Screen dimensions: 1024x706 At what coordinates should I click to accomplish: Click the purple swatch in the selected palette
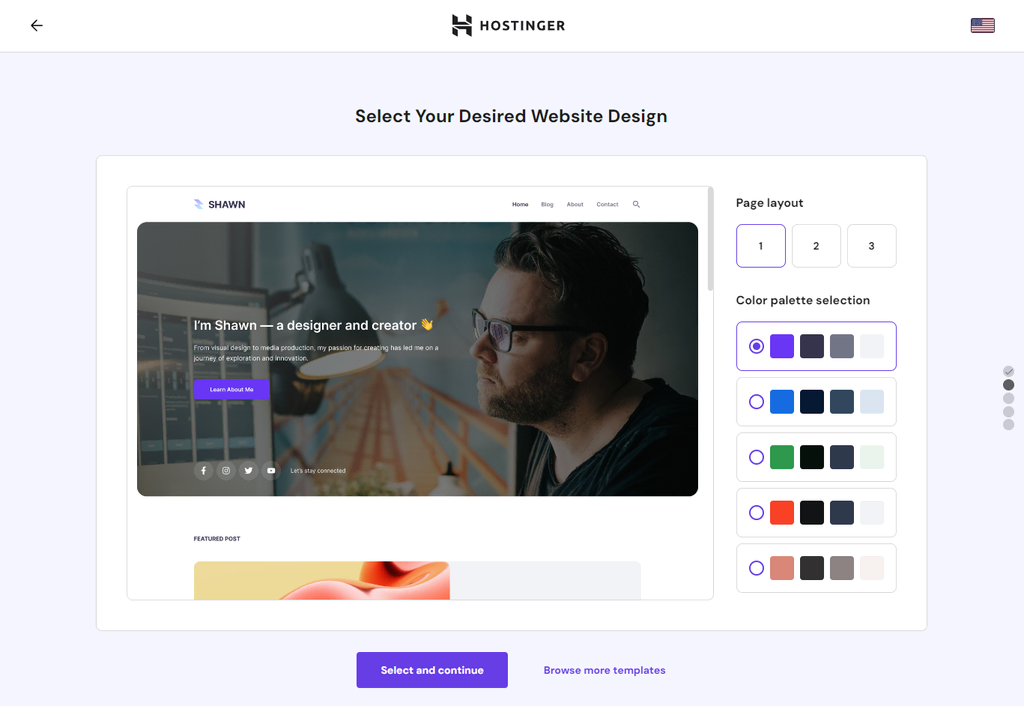(782, 345)
